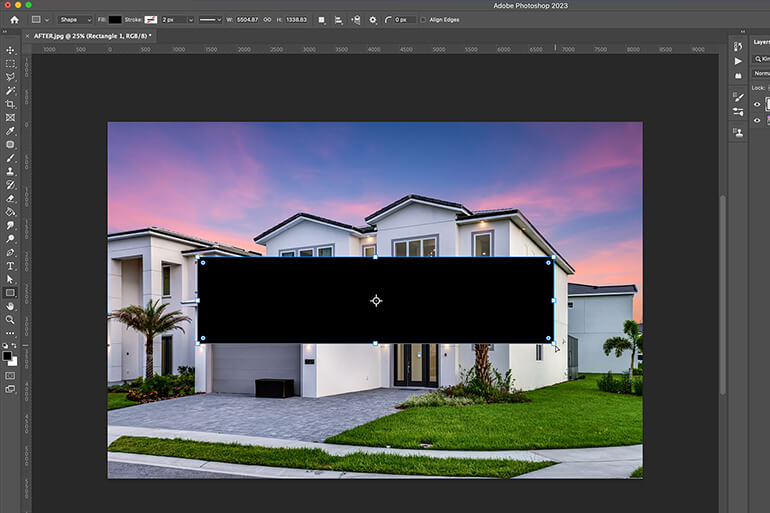
Task: Open the layer blend mode Normal dropdown
Action: [762, 73]
